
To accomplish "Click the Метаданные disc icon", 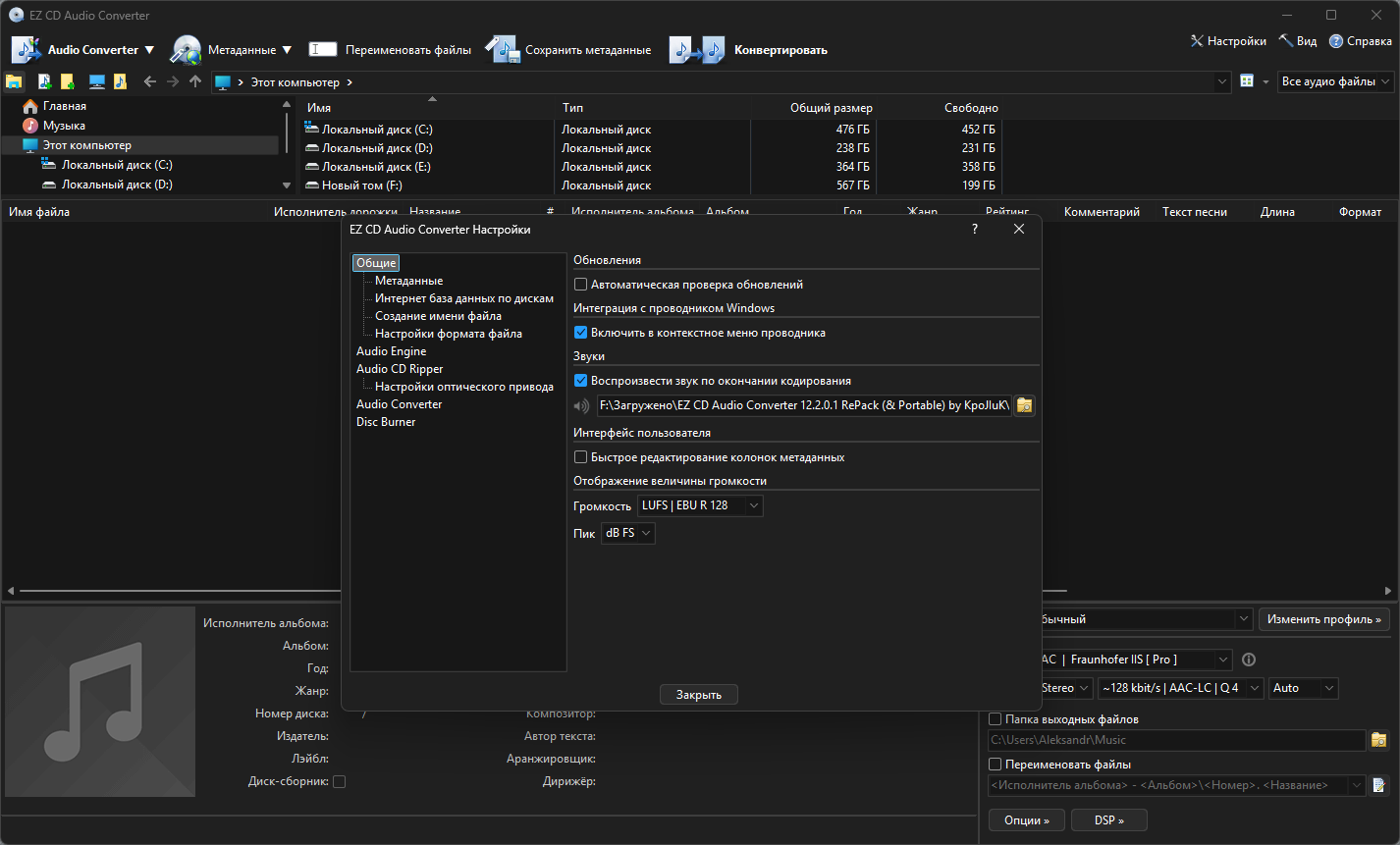I will tap(186, 49).
